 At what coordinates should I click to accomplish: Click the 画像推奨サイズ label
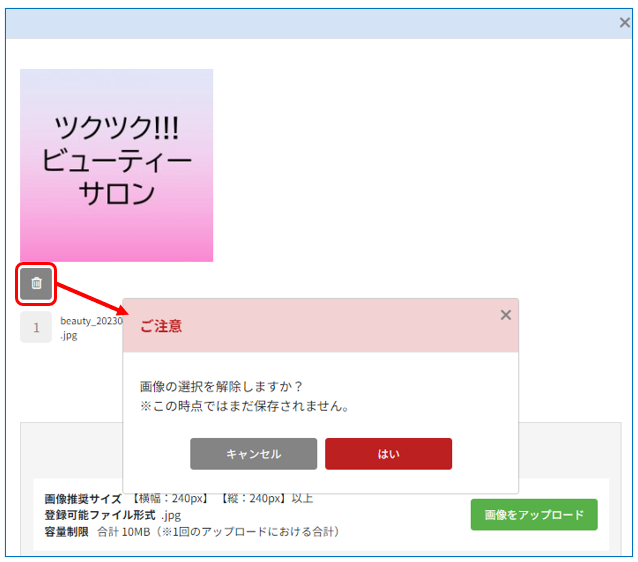(x=83, y=499)
